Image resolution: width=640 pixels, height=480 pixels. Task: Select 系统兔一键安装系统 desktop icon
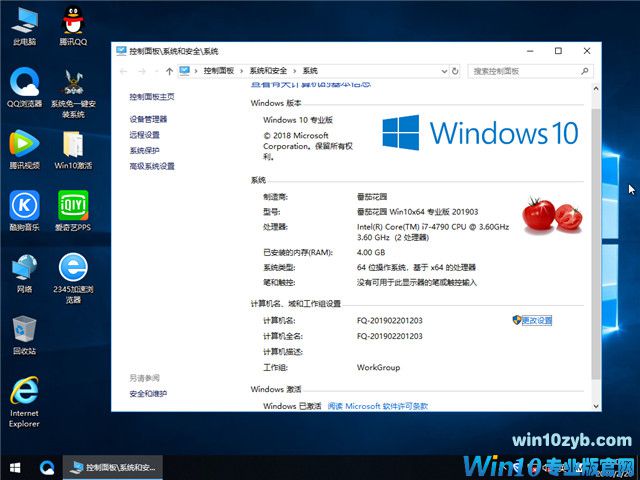[73, 93]
